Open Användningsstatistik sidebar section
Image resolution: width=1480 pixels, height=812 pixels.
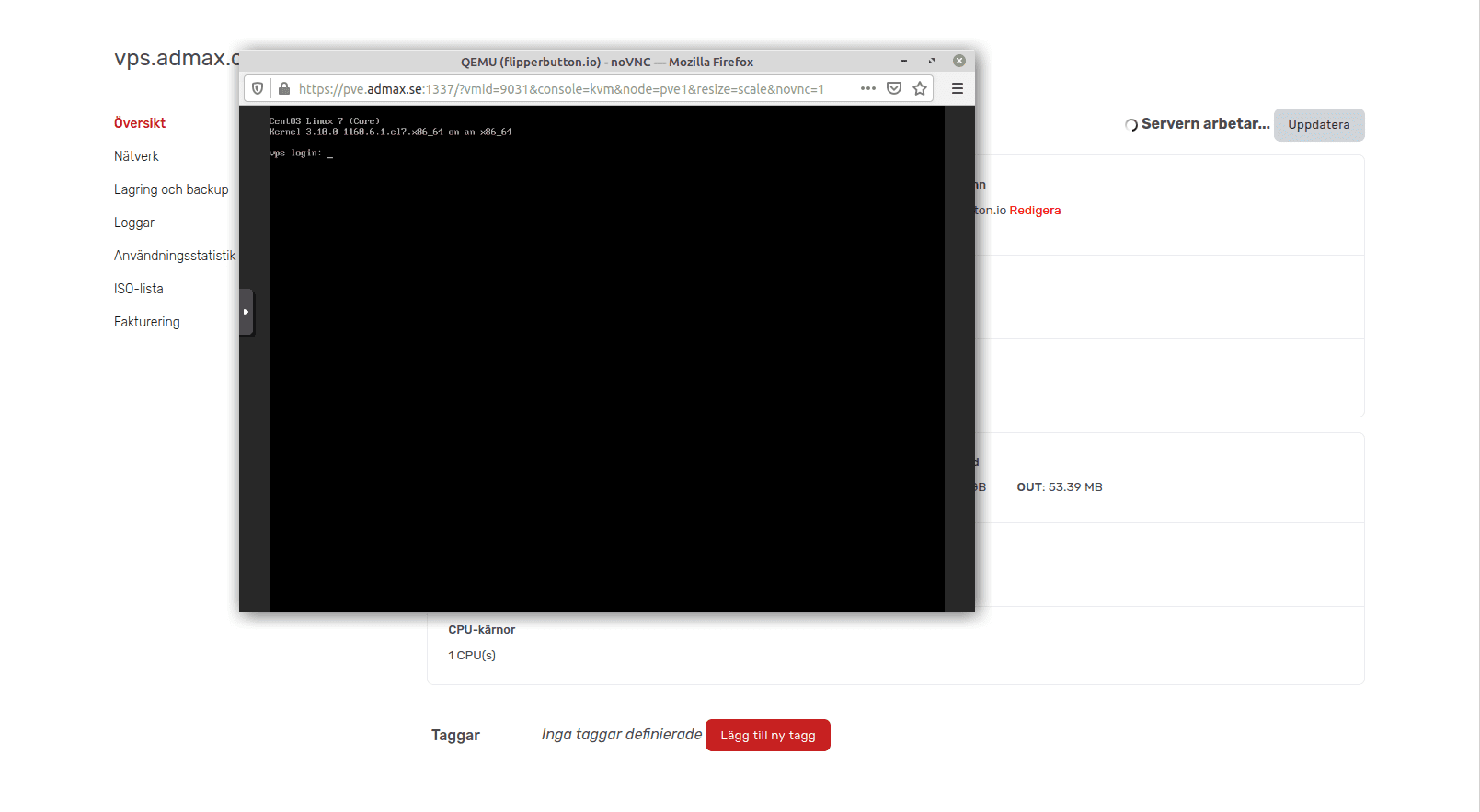click(175, 256)
